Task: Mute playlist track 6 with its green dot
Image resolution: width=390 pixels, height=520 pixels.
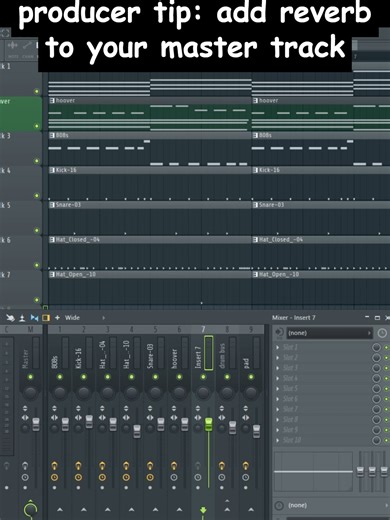Action: point(37,265)
